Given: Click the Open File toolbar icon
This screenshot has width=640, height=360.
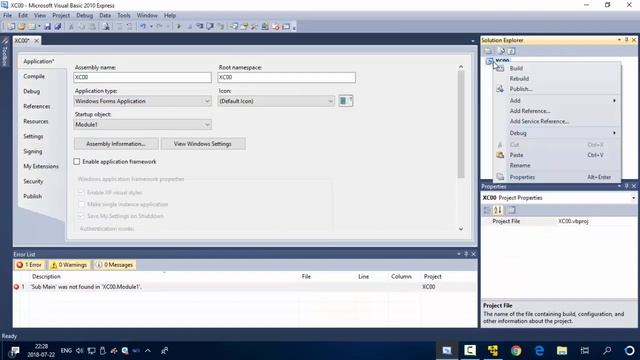Looking at the screenshot, I should click(21, 27).
